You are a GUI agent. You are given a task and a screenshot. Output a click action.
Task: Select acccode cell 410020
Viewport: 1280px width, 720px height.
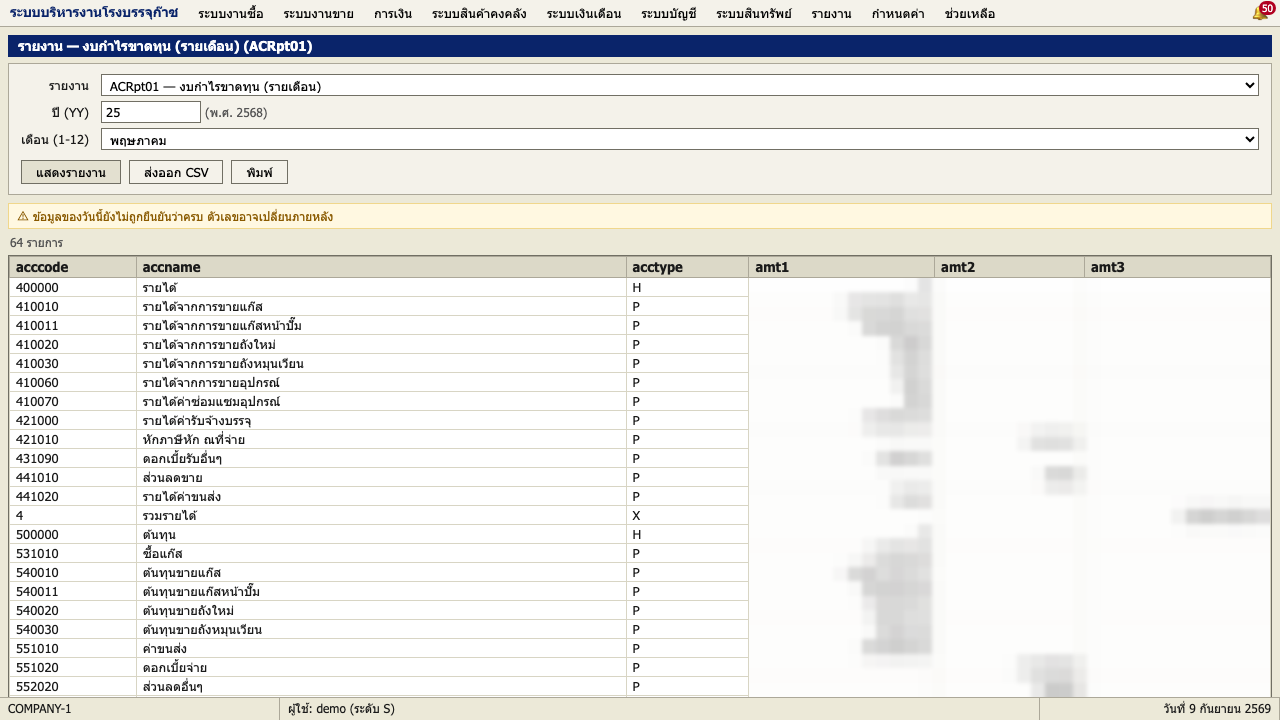pyautogui.click(x=73, y=344)
